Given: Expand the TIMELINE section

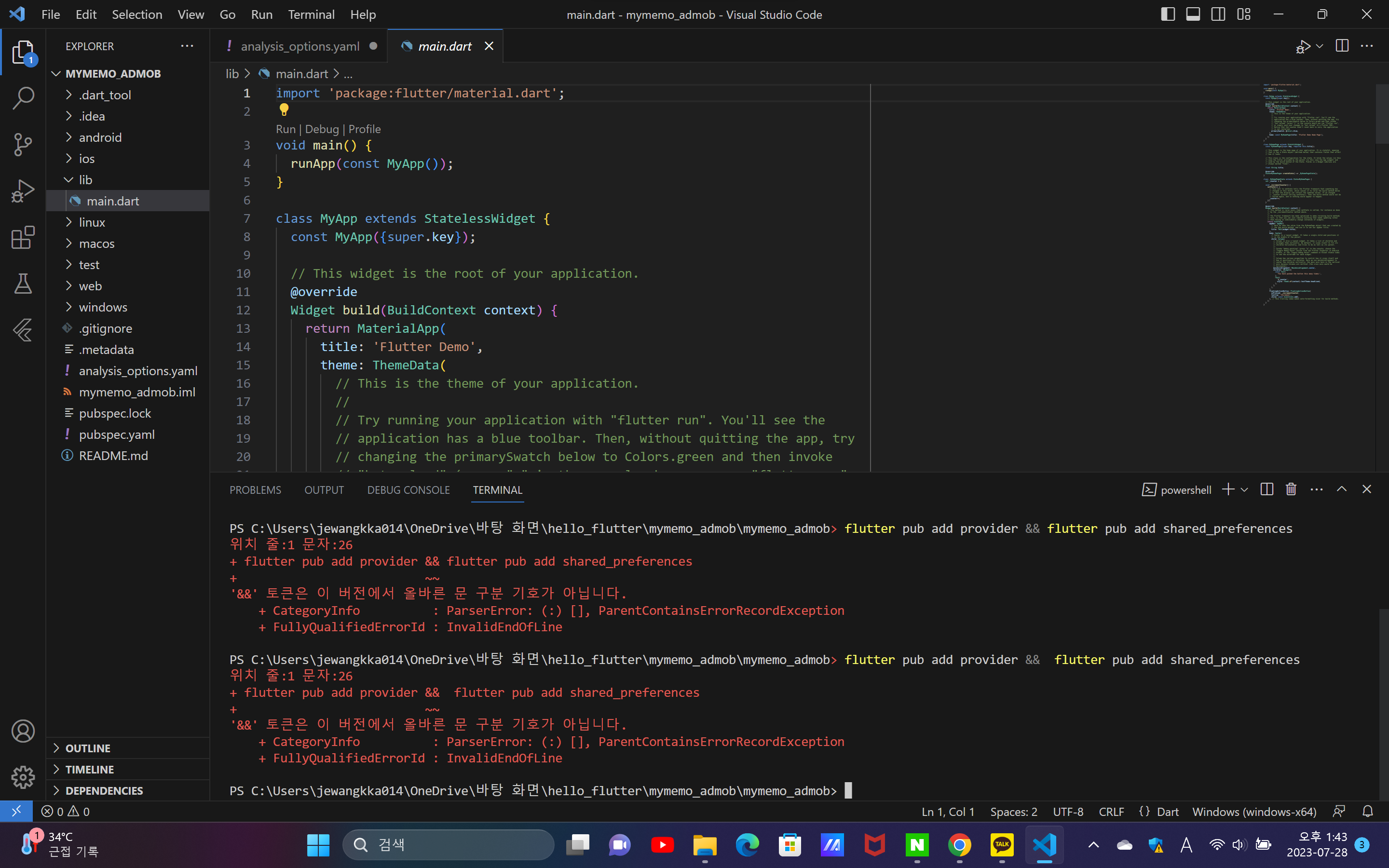Looking at the screenshot, I should point(127,769).
